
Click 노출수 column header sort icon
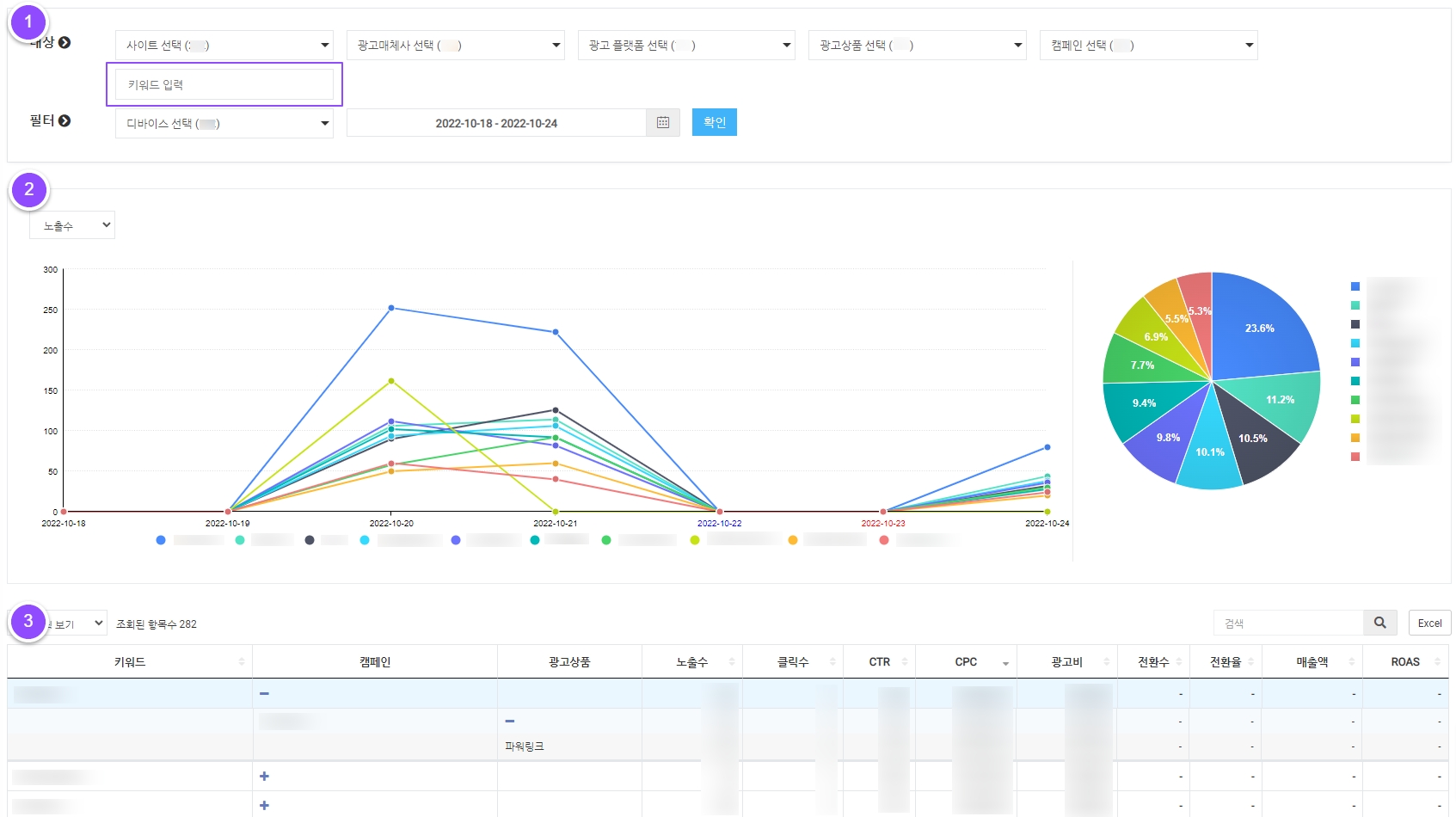[x=732, y=661]
